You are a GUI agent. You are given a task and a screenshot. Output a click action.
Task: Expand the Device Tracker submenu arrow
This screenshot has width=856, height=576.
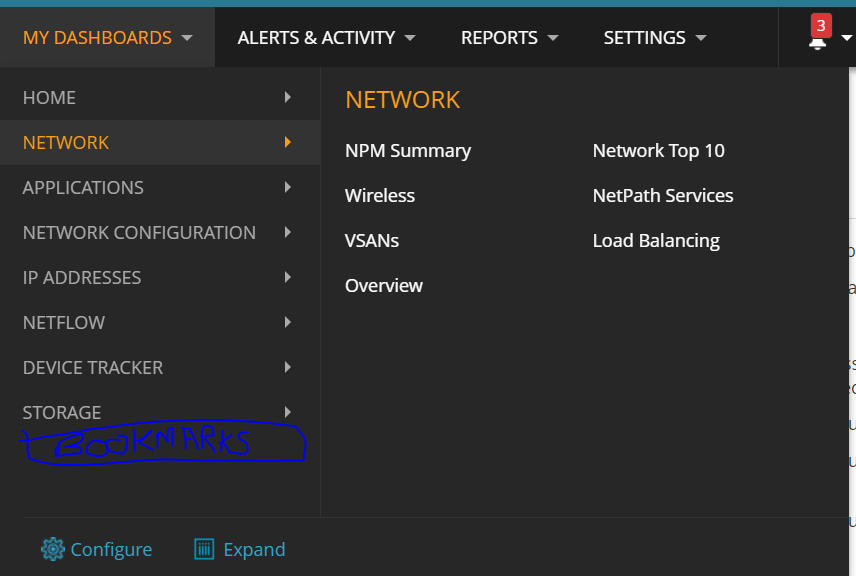click(288, 367)
